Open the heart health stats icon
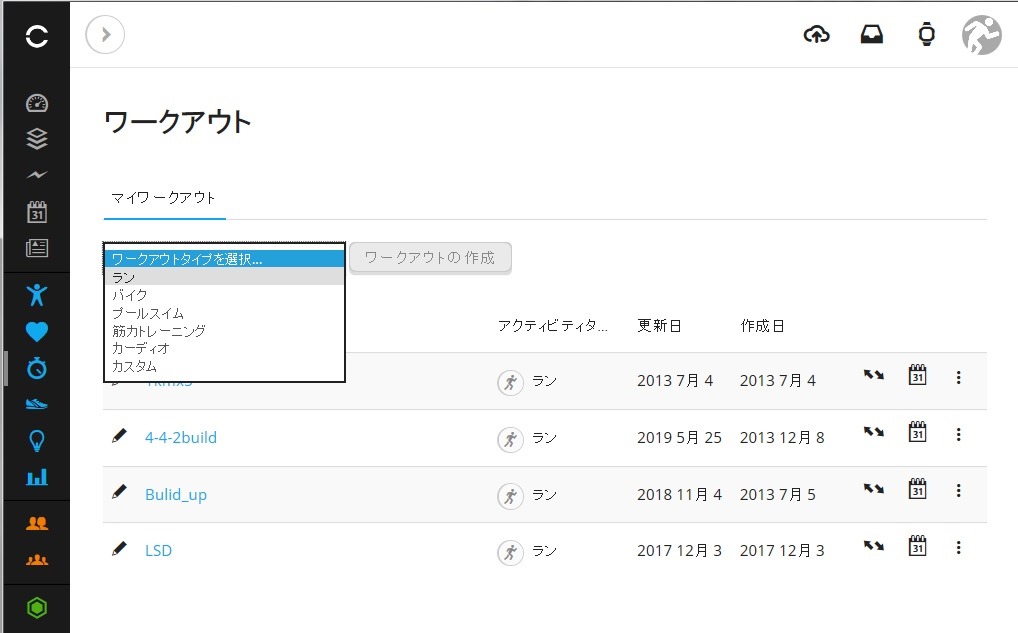 tap(37, 332)
